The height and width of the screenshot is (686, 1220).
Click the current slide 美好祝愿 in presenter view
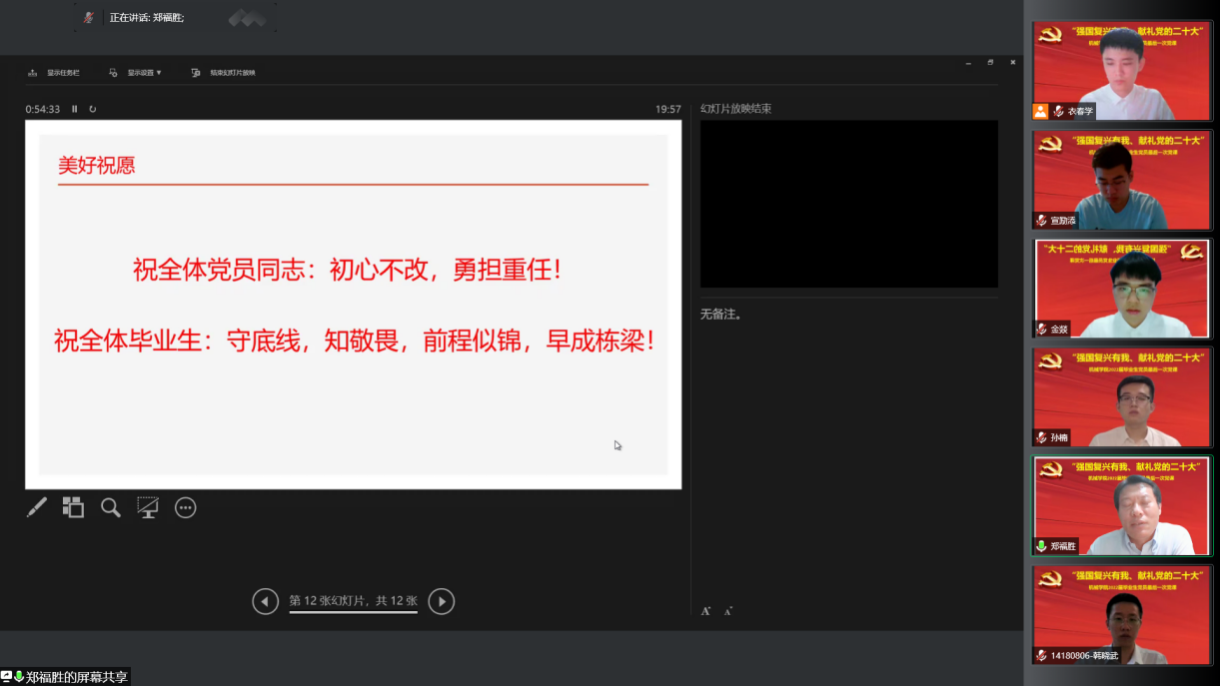tap(353, 304)
